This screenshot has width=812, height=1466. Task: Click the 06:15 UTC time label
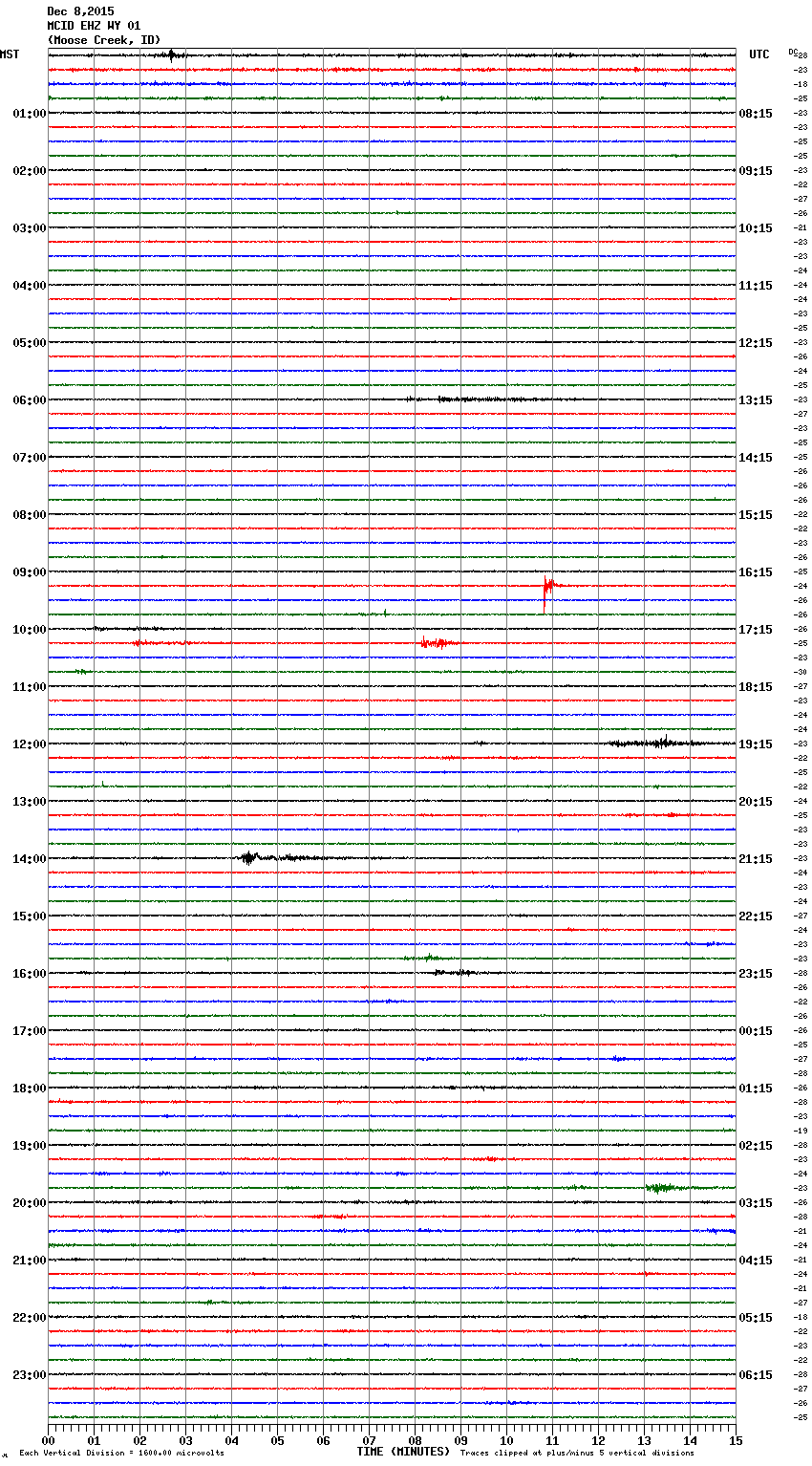[756, 1375]
